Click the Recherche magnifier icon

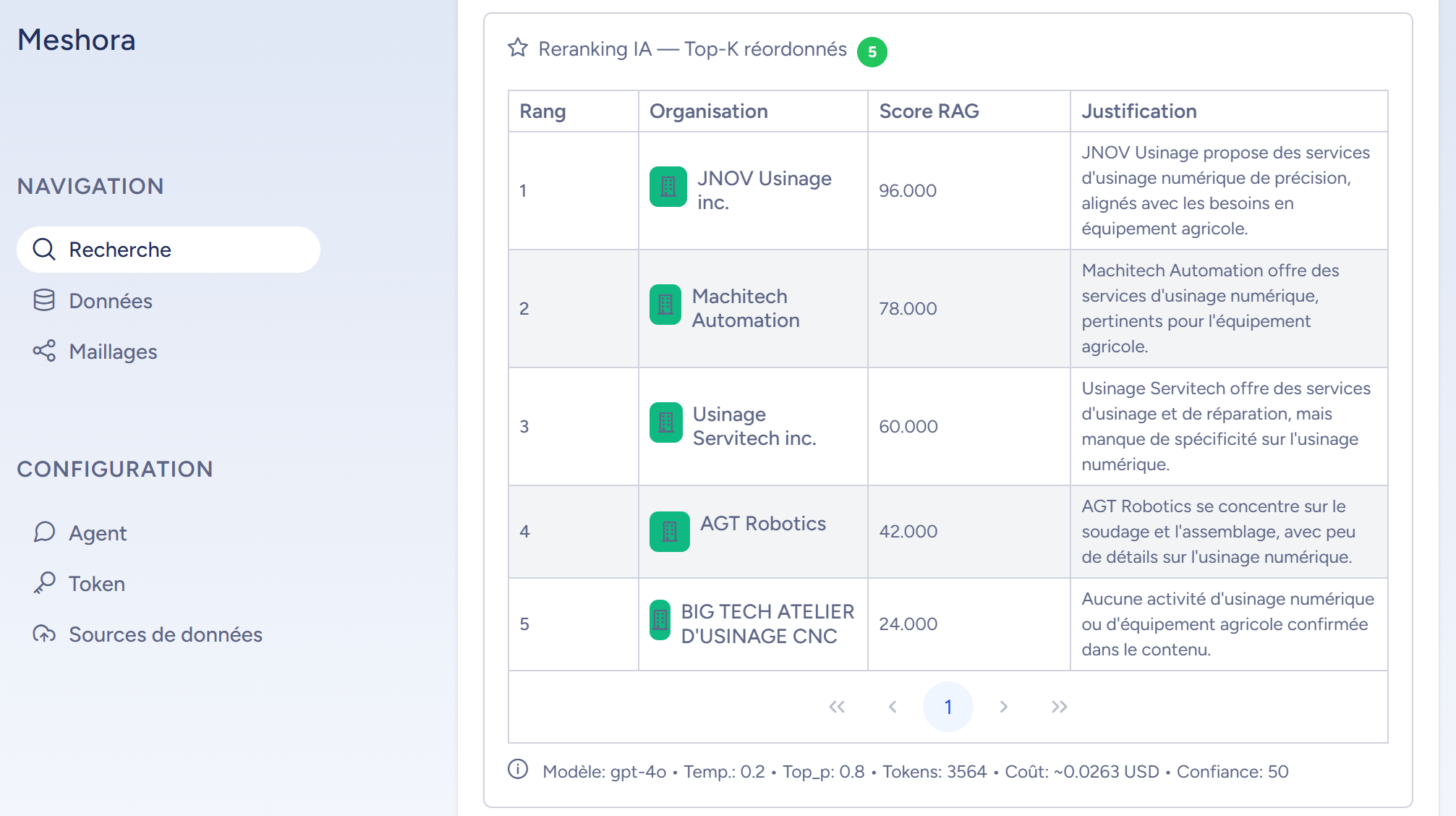[x=44, y=250]
